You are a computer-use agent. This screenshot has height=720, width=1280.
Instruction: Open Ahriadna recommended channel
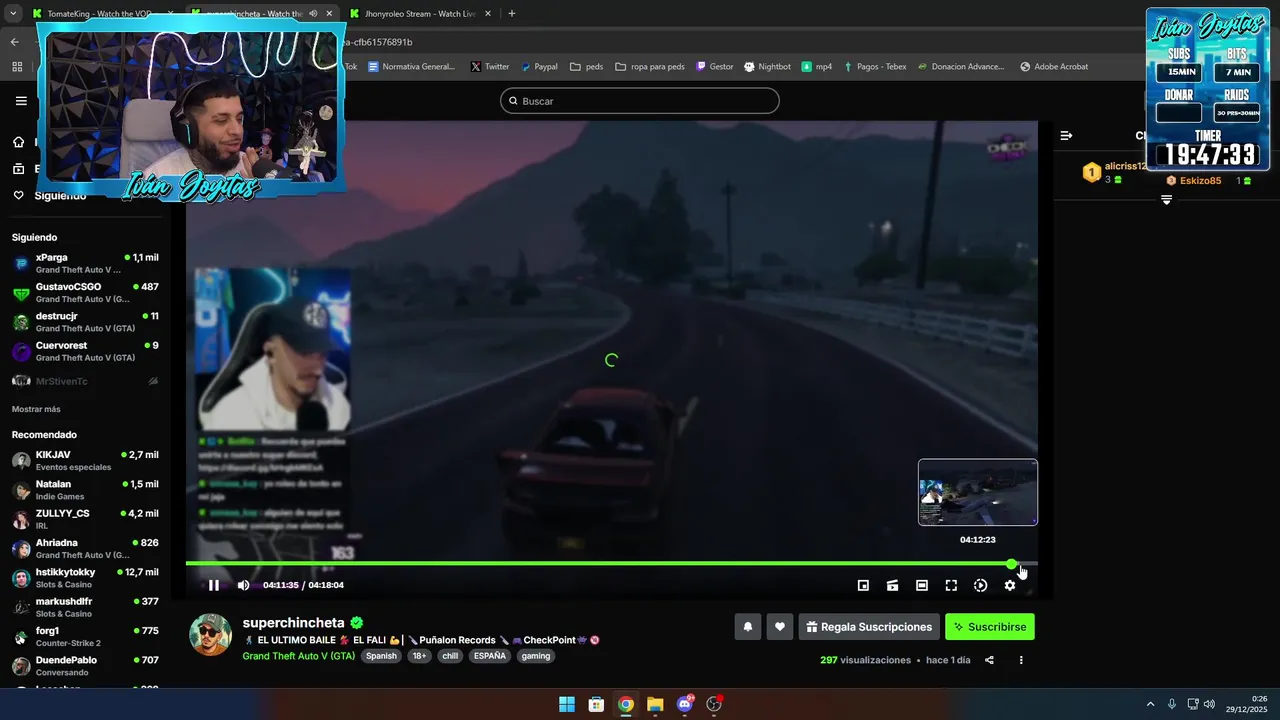(x=85, y=548)
